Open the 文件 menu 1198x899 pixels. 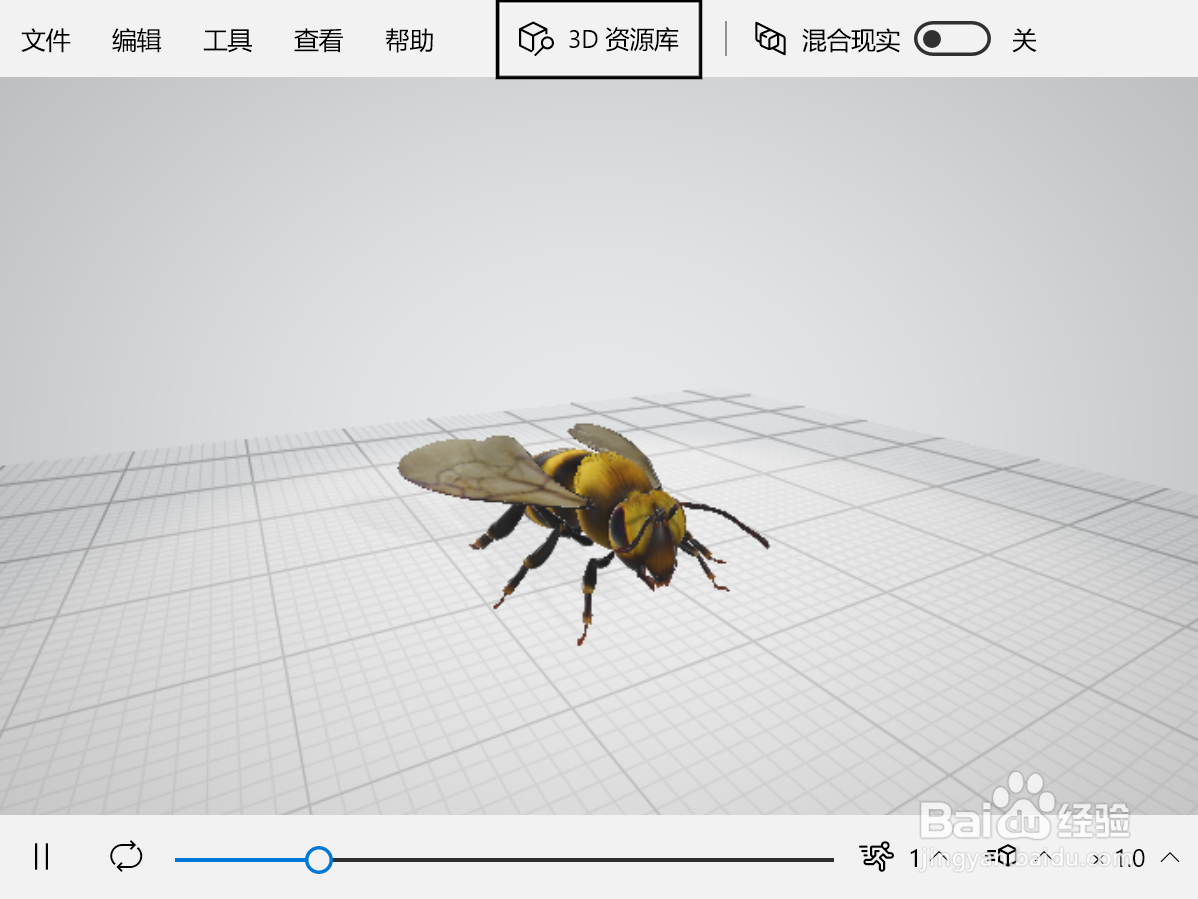[46, 40]
